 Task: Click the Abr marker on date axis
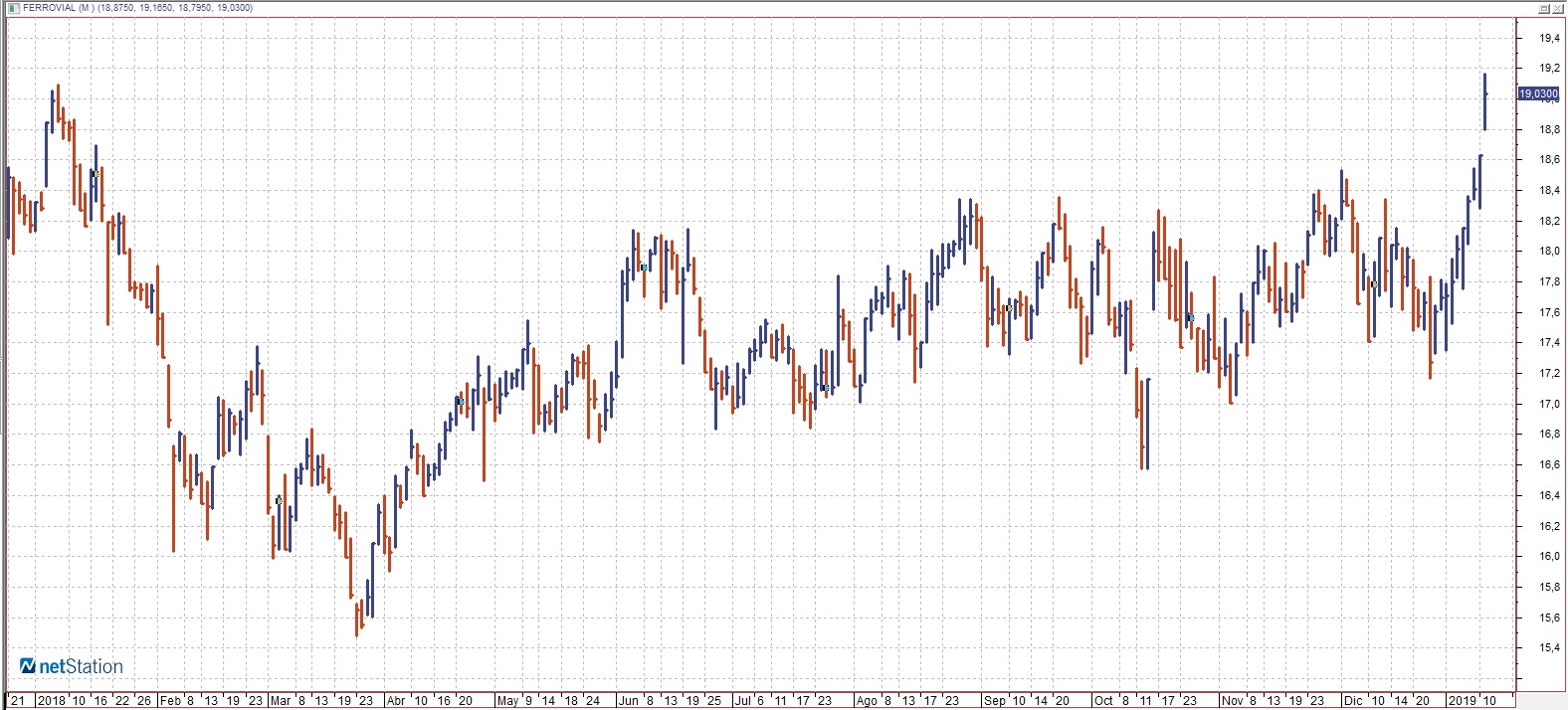click(396, 701)
